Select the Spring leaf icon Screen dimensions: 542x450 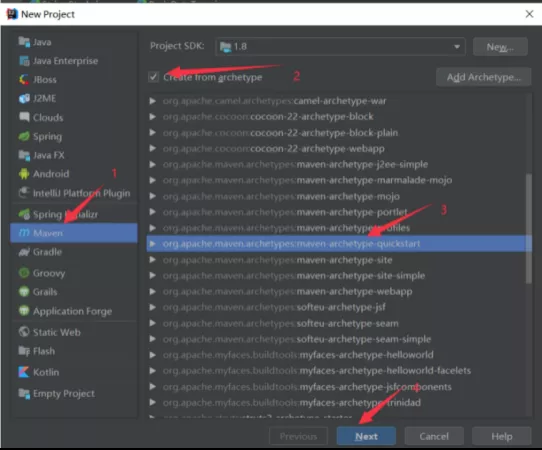[24, 136]
